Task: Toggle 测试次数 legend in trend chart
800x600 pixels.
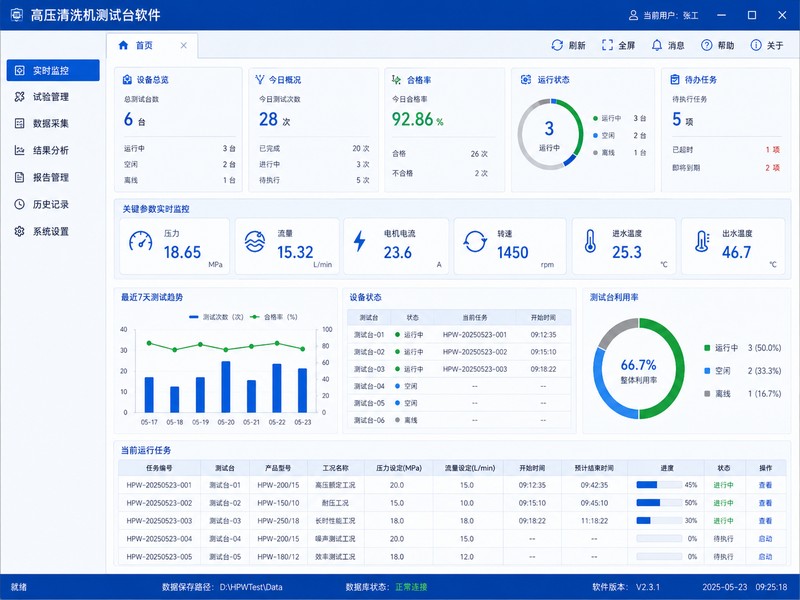Action: coord(216,317)
